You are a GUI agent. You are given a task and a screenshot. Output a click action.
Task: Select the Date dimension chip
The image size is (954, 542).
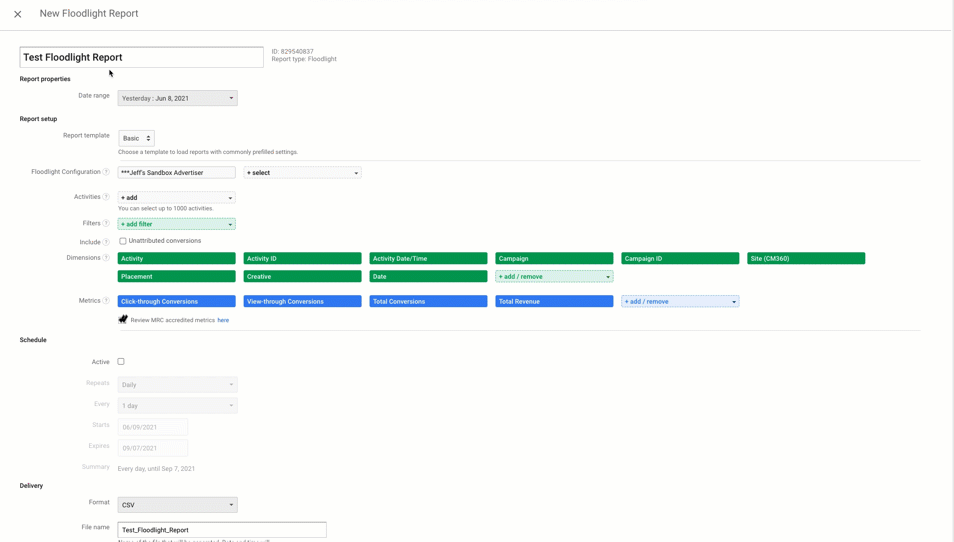coord(428,276)
